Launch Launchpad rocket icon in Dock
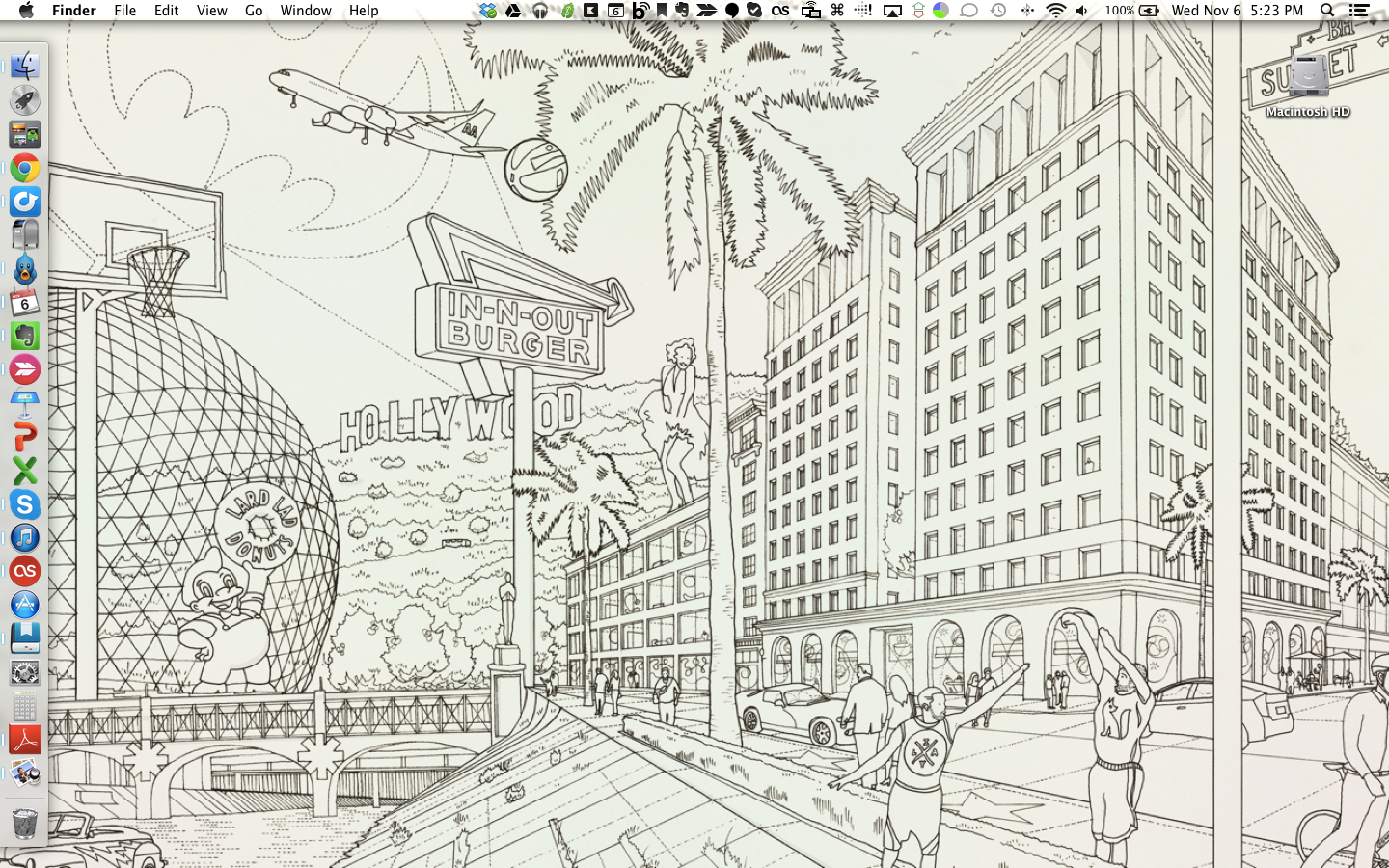The image size is (1389, 868). pos(25,100)
